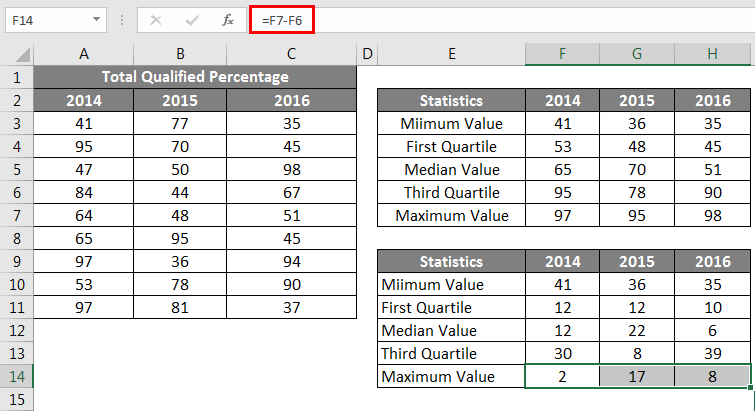Select row 14 header
This screenshot has height=411, width=755.
pyautogui.click(x=17, y=376)
